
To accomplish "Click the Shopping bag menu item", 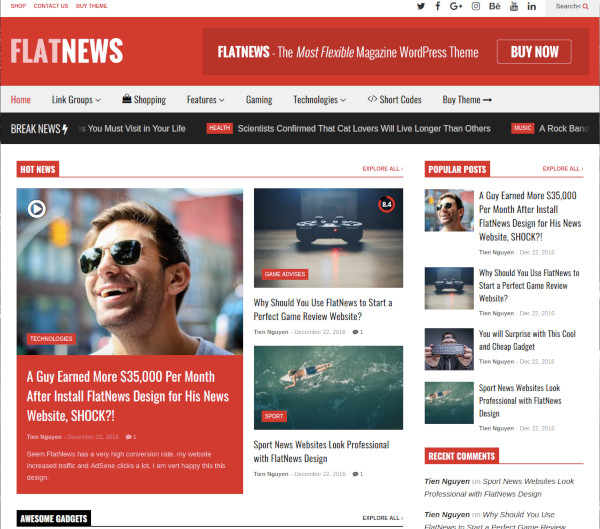I will 144,100.
